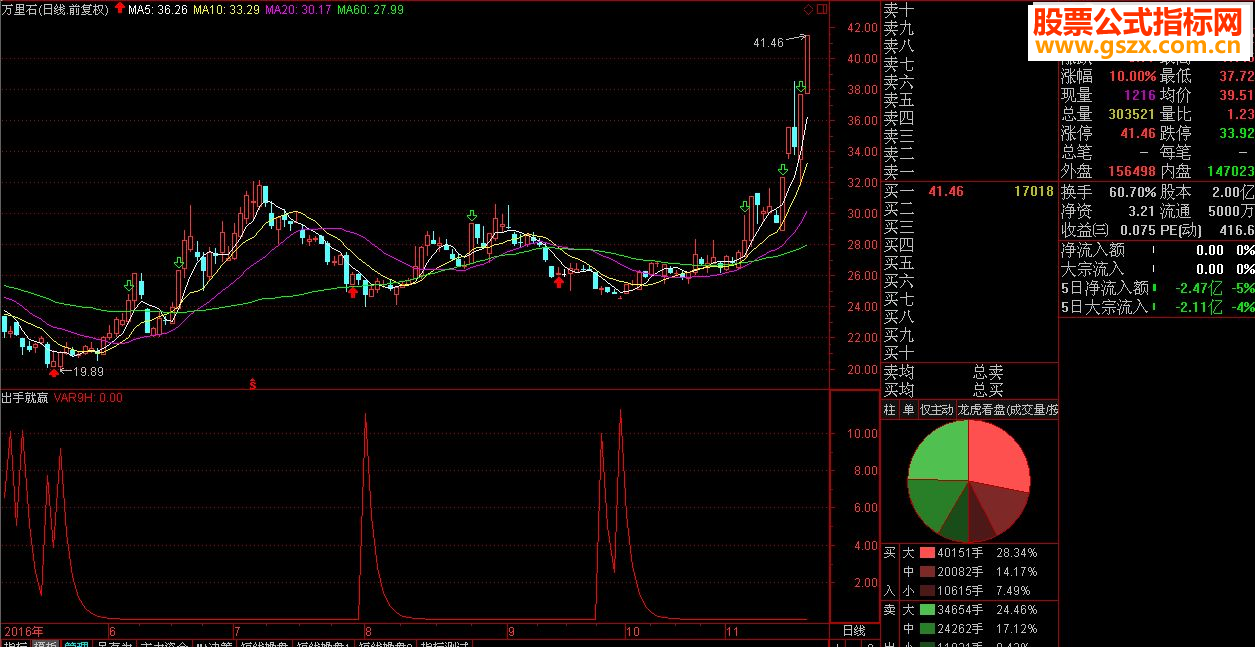Click the 大宗流入 row label

(1092, 269)
